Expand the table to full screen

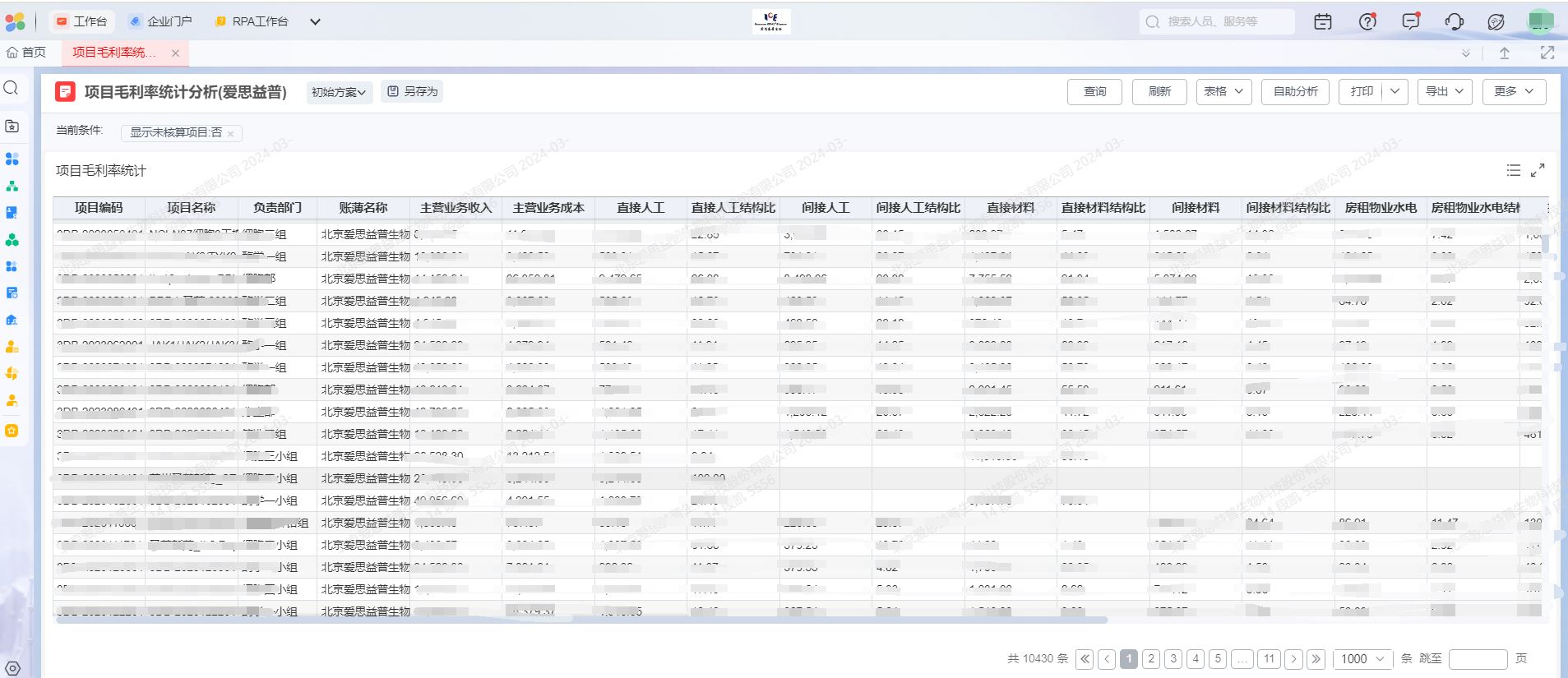pyautogui.click(x=1538, y=170)
